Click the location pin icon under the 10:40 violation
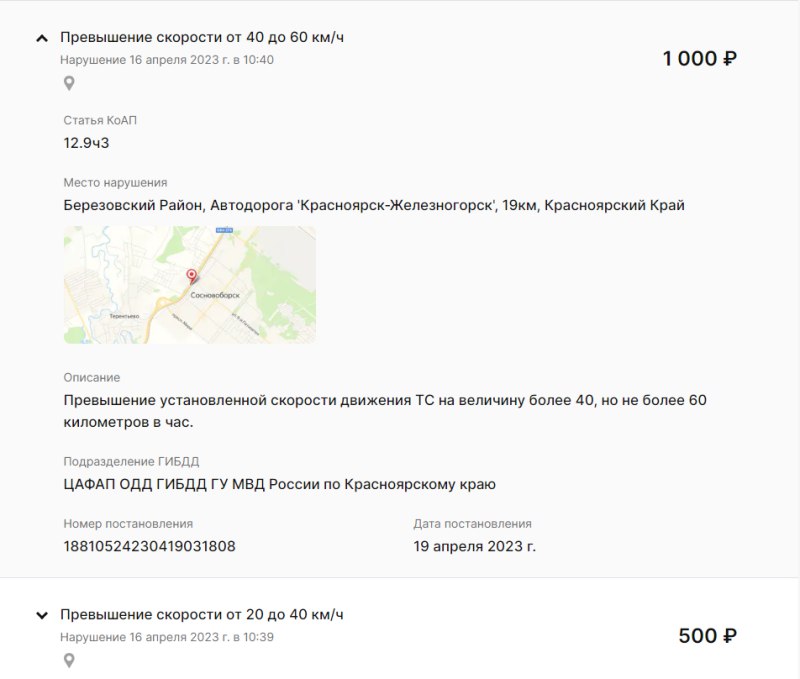800x679 pixels. click(69, 83)
